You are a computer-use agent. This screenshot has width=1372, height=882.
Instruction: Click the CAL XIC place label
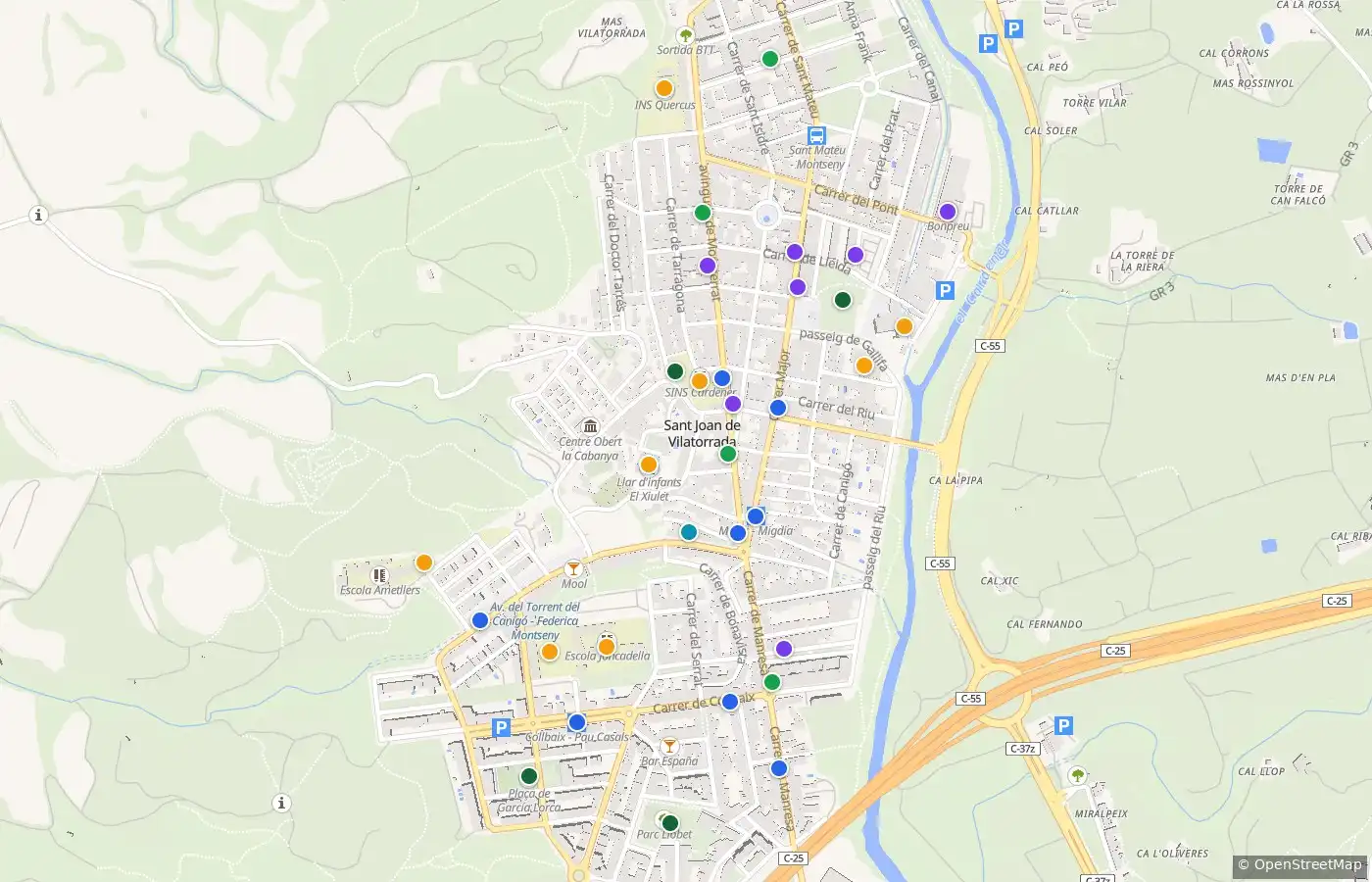[x=1000, y=581]
